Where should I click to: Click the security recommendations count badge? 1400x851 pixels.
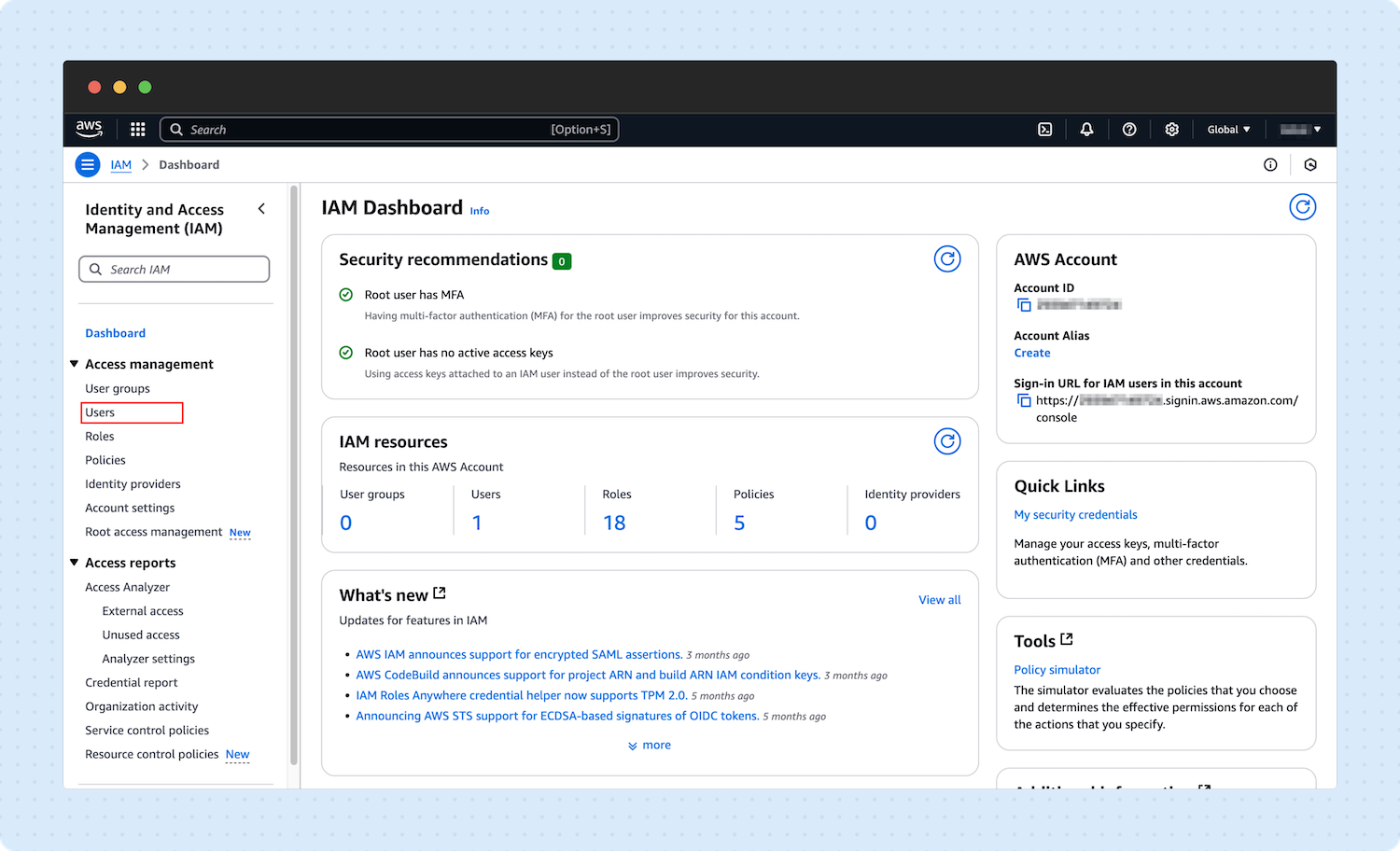coord(562,261)
